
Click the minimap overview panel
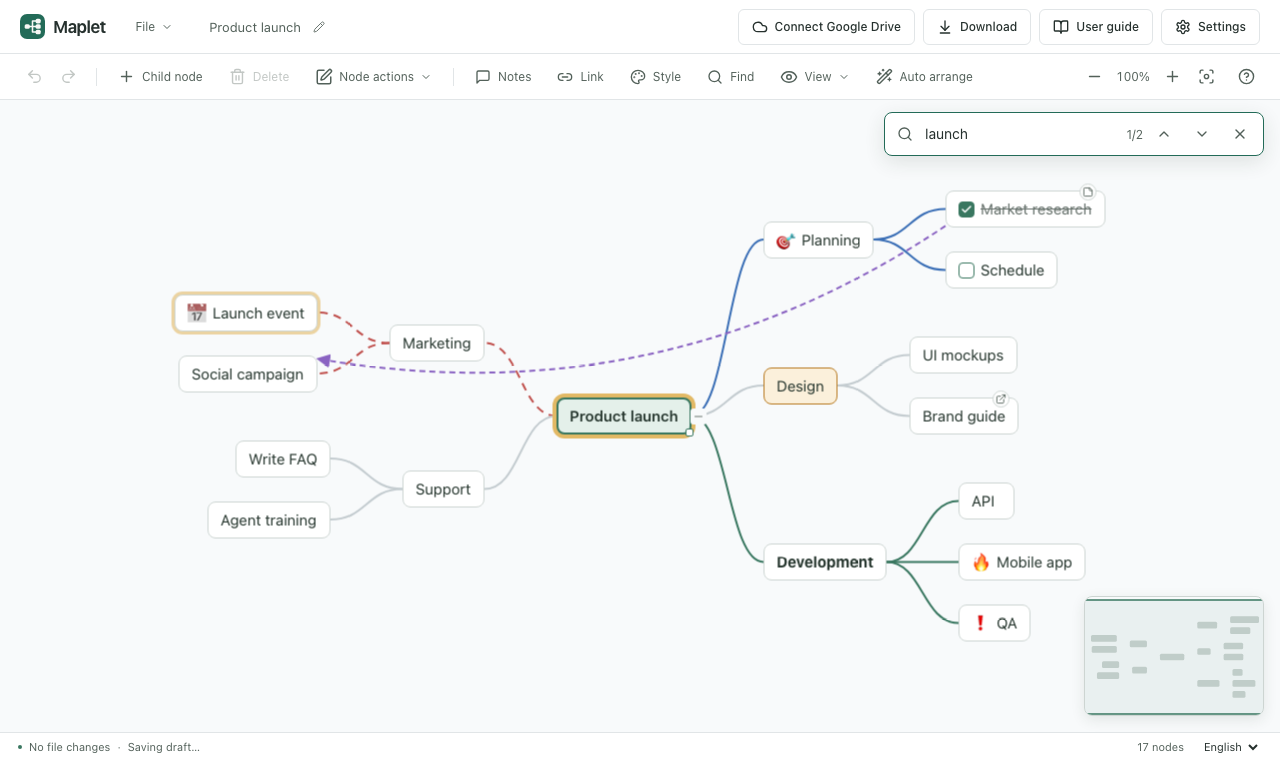pos(1174,656)
